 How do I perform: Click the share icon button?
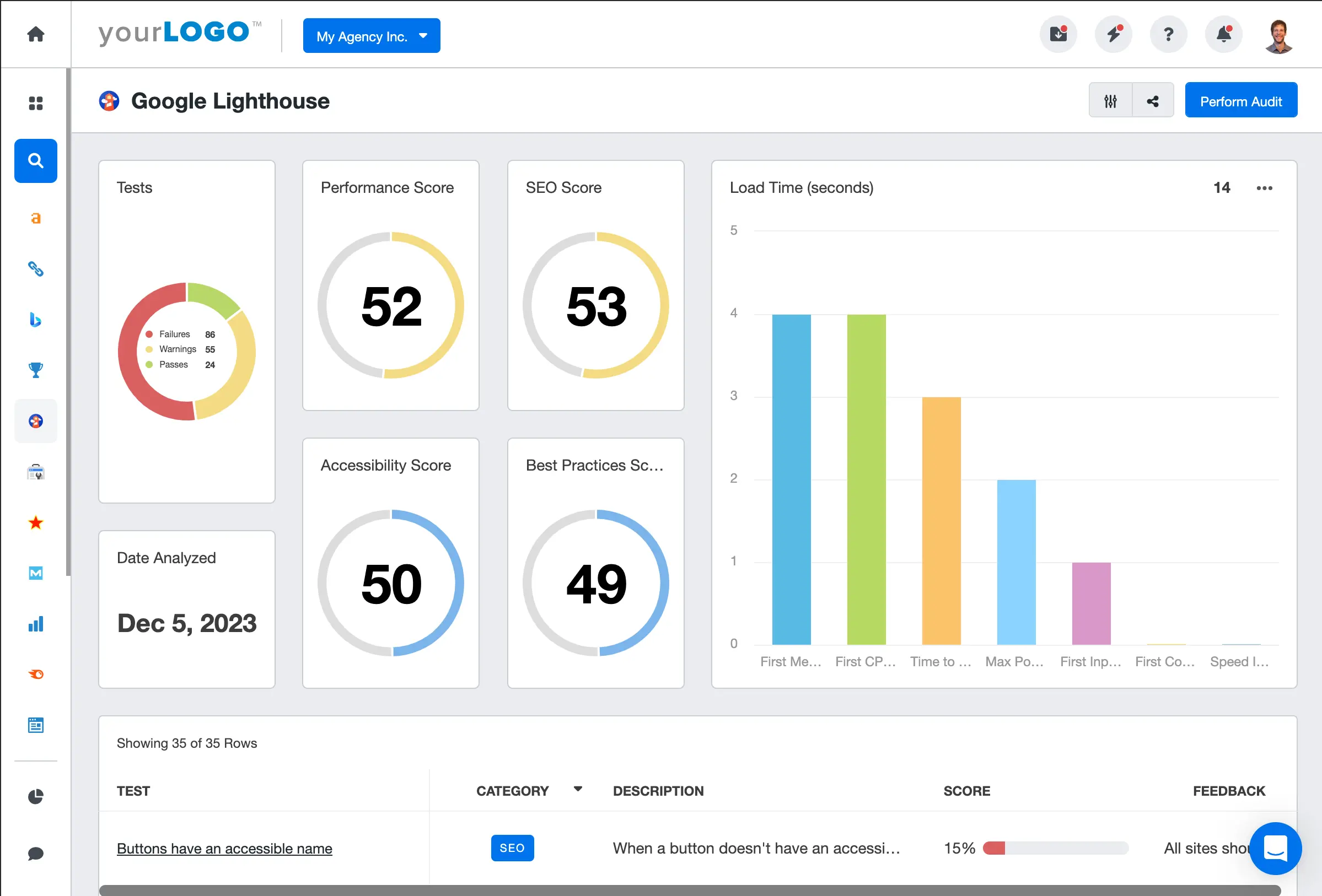(x=1153, y=101)
